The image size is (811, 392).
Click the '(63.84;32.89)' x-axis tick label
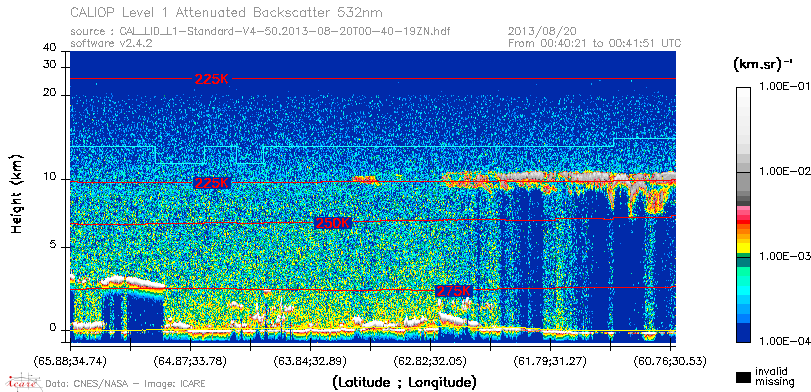(310, 361)
